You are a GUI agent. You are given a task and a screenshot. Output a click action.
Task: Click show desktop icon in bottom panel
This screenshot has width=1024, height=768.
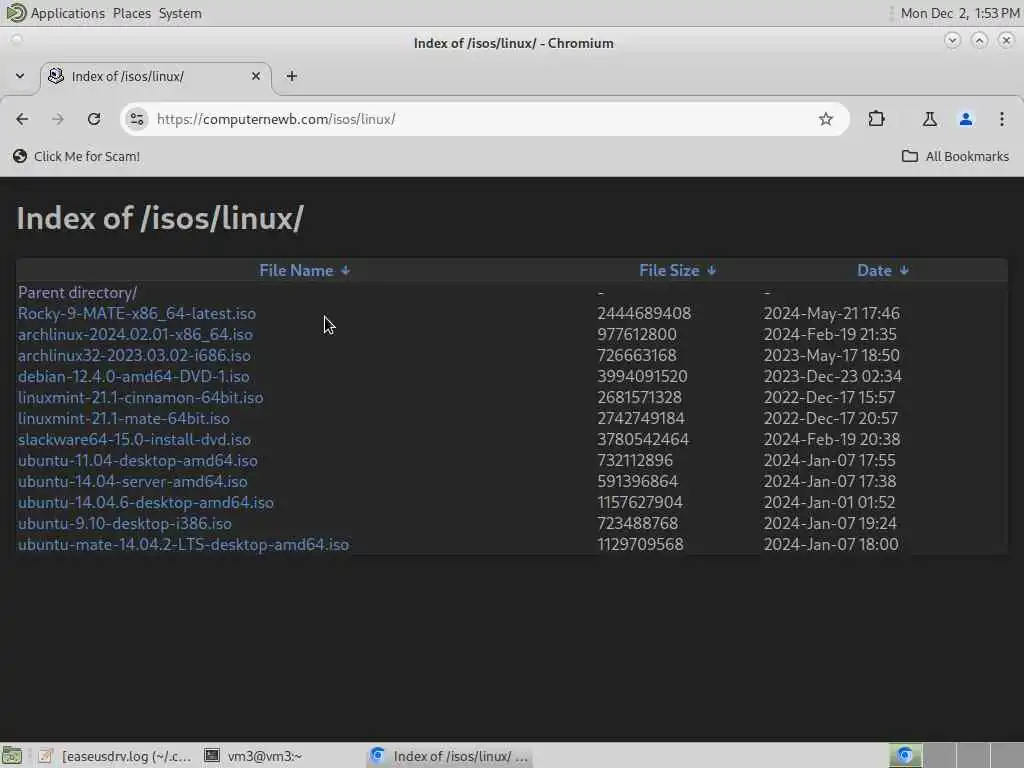(12, 756)
